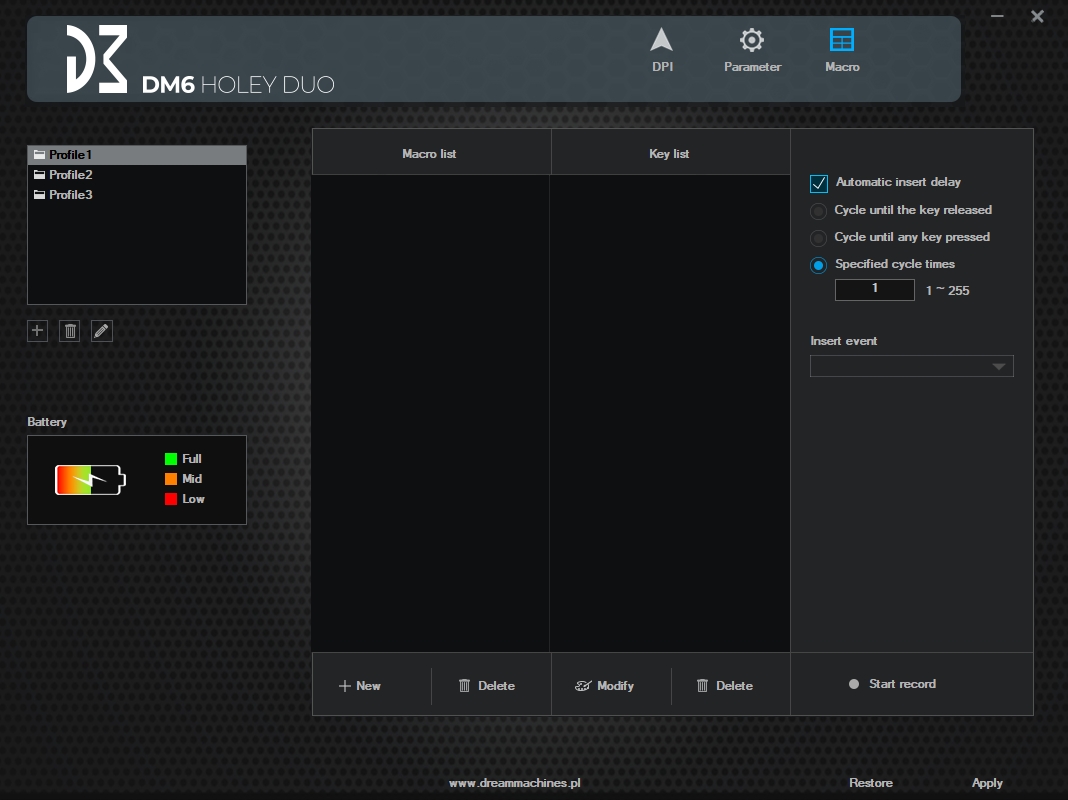Image resolution: width=1068 pixels, height=800 pixels.
Task: Click the Key list column header
Action: [x=670, y=153]
